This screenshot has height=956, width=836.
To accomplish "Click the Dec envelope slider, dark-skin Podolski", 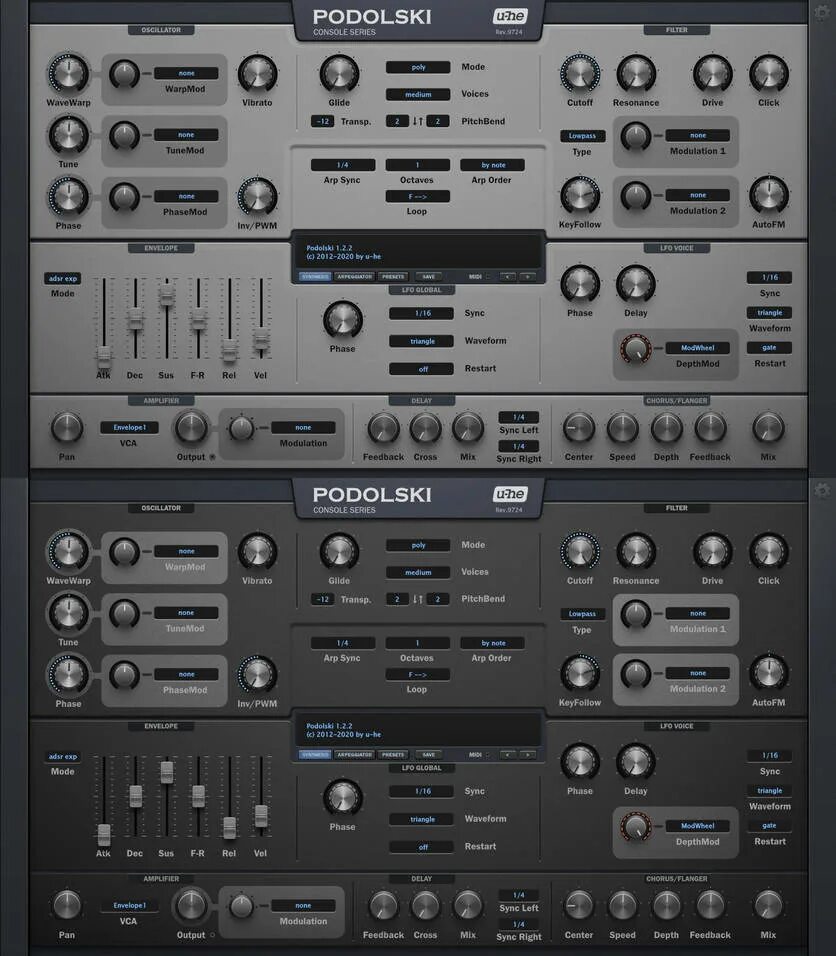I will pos(135,796).
